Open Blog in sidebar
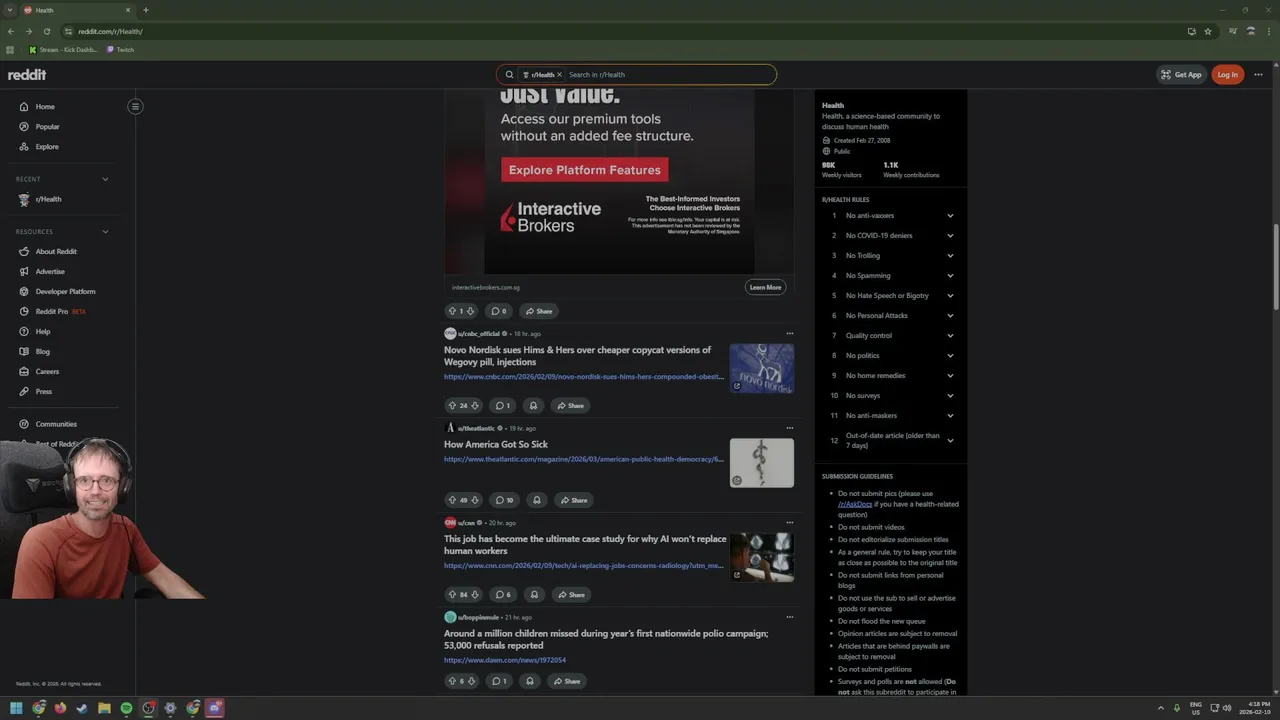The height and width of the screenshot is (720, 1280). pos(43,352)
